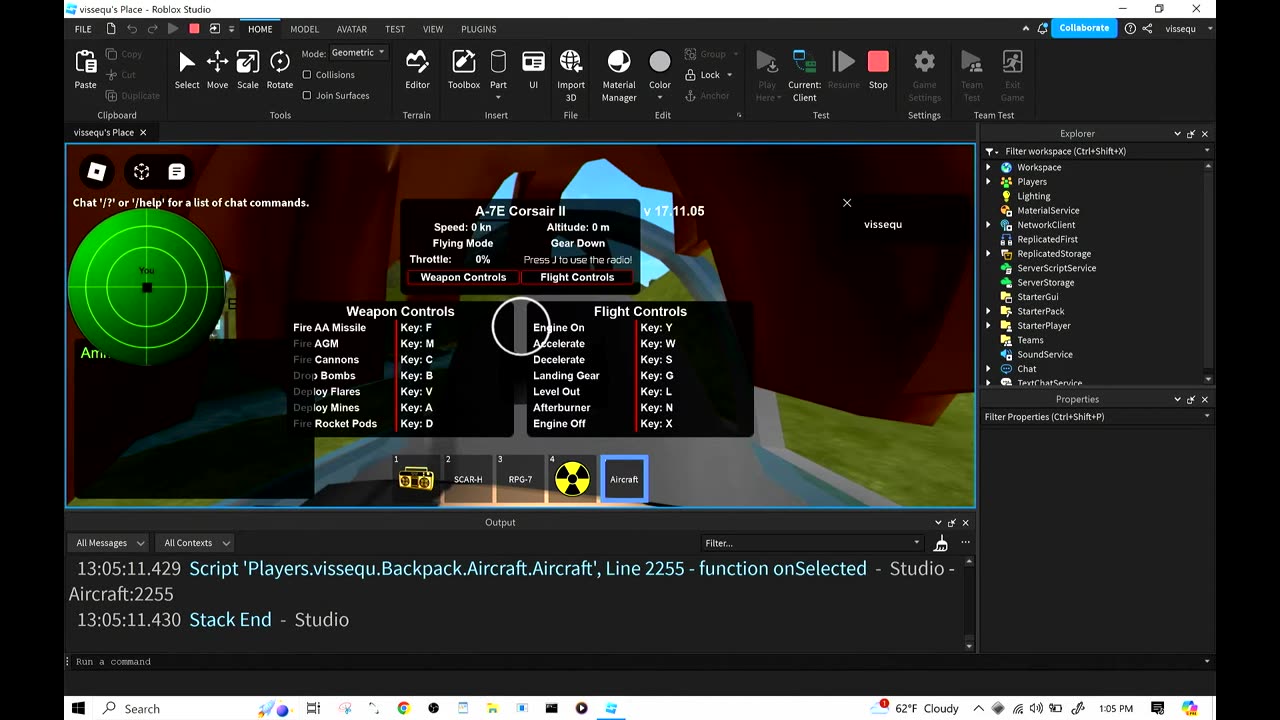Expand the StarterPlayer tree node

coord(989,326)
